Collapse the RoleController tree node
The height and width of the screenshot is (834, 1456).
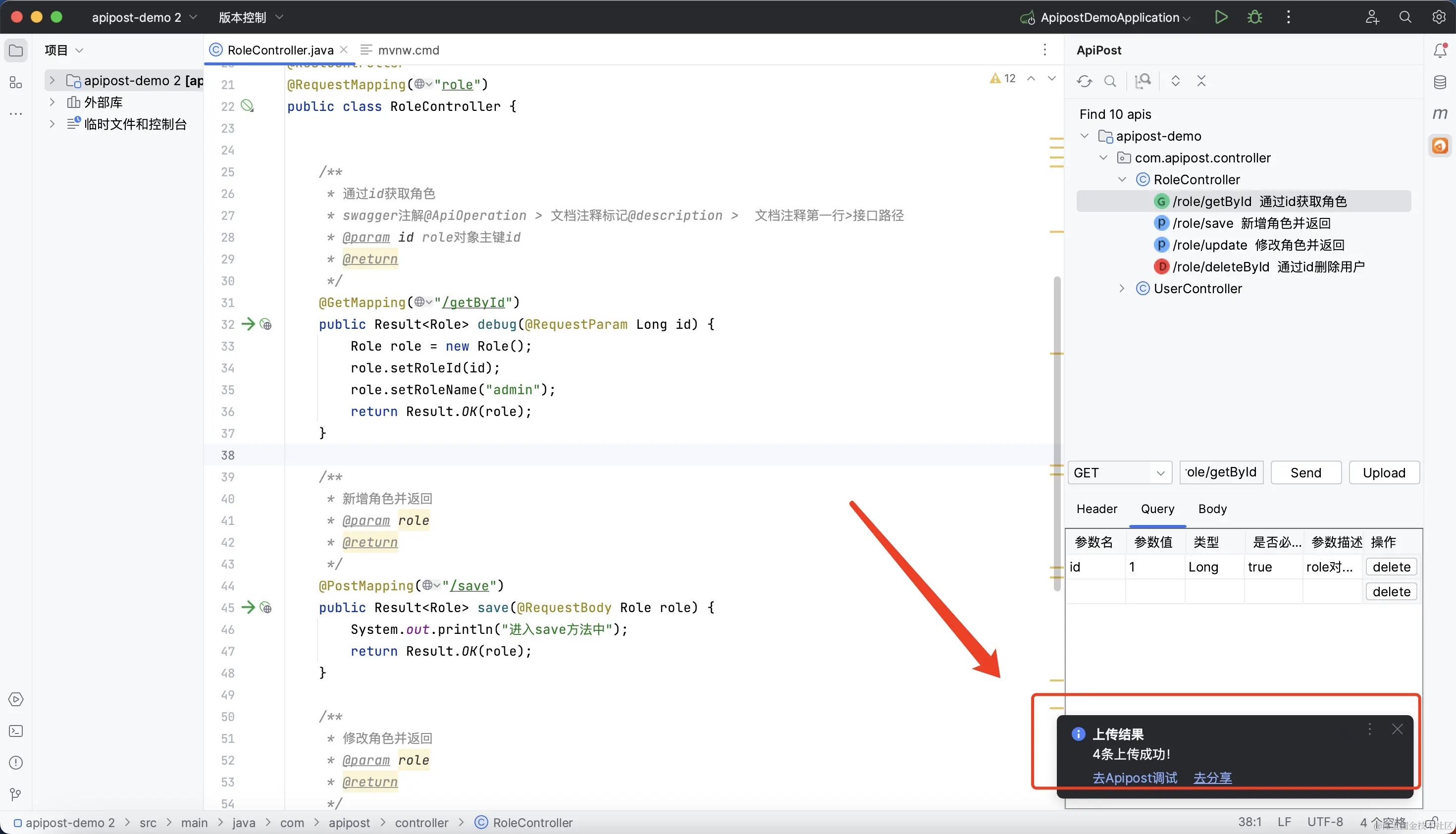[1122, 180]
